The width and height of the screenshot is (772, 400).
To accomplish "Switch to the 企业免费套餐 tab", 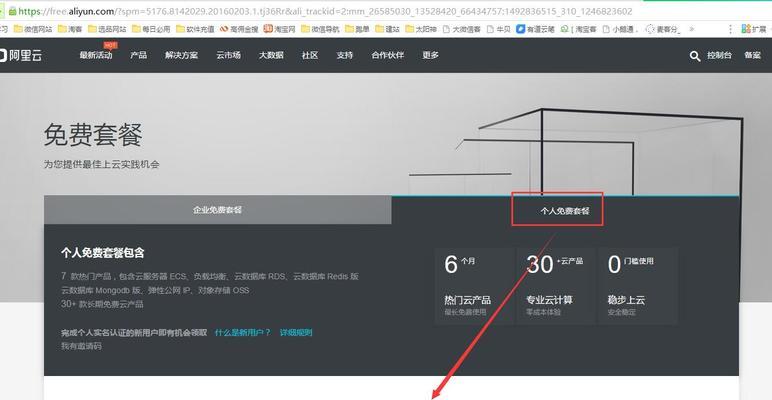I will tap(218, 210).
